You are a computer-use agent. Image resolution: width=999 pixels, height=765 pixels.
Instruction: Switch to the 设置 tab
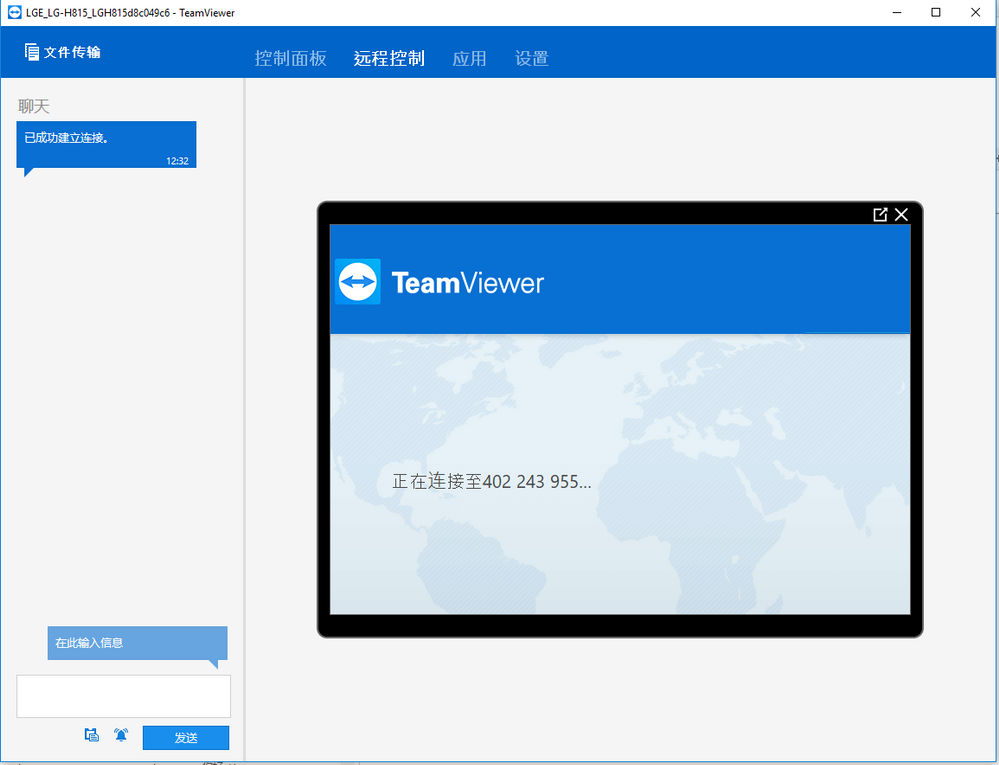531,59
